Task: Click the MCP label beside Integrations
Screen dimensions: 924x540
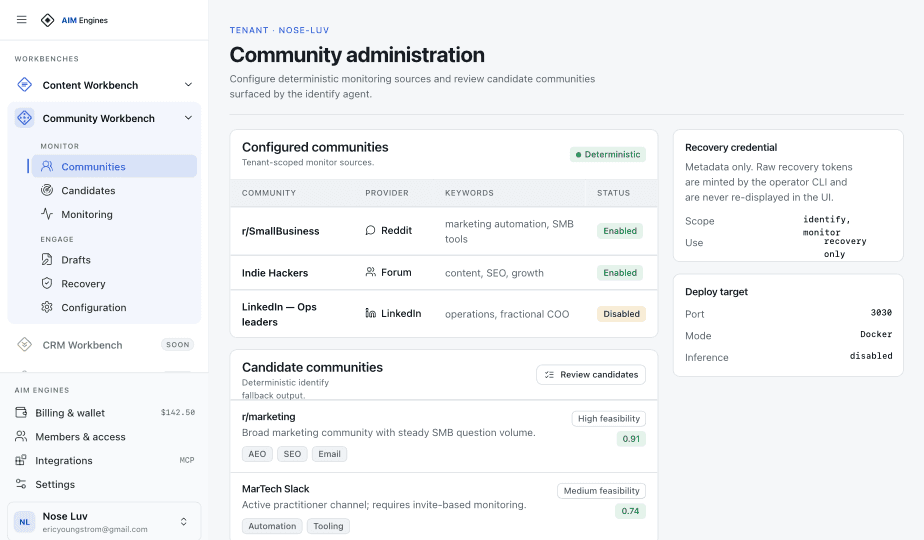Action: 187,460
